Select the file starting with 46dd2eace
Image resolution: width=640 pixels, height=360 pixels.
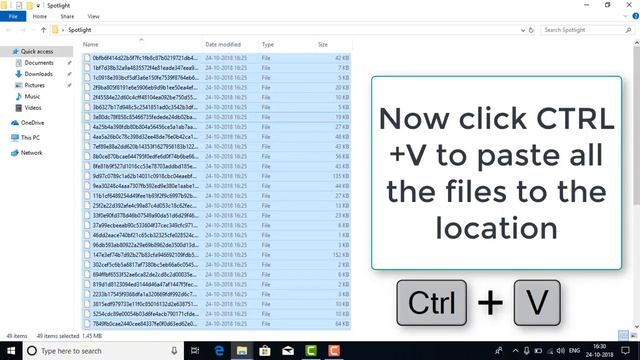tap(216, 235)
